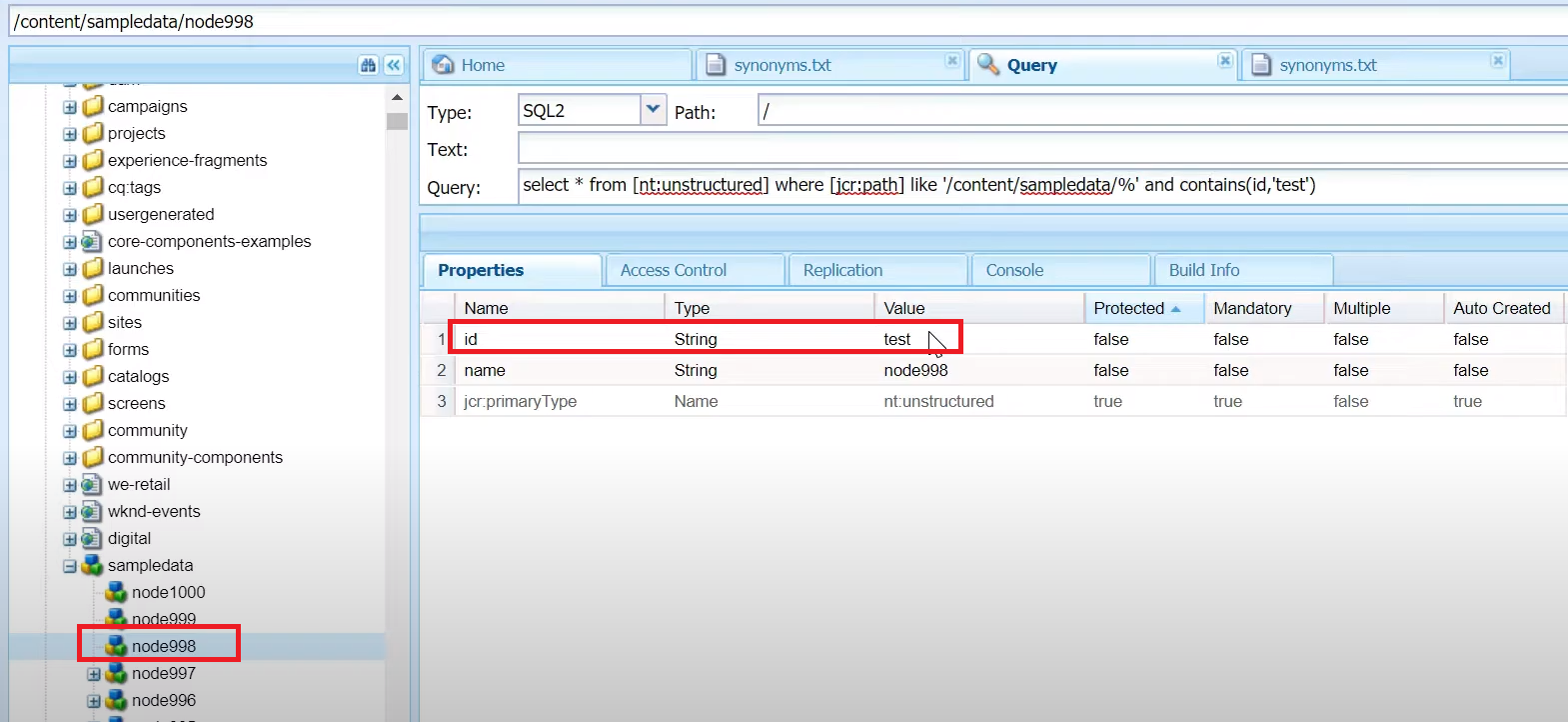The image size is (1568, 722).
Task: Switch to the Home tab
Action: click(556, 65)
